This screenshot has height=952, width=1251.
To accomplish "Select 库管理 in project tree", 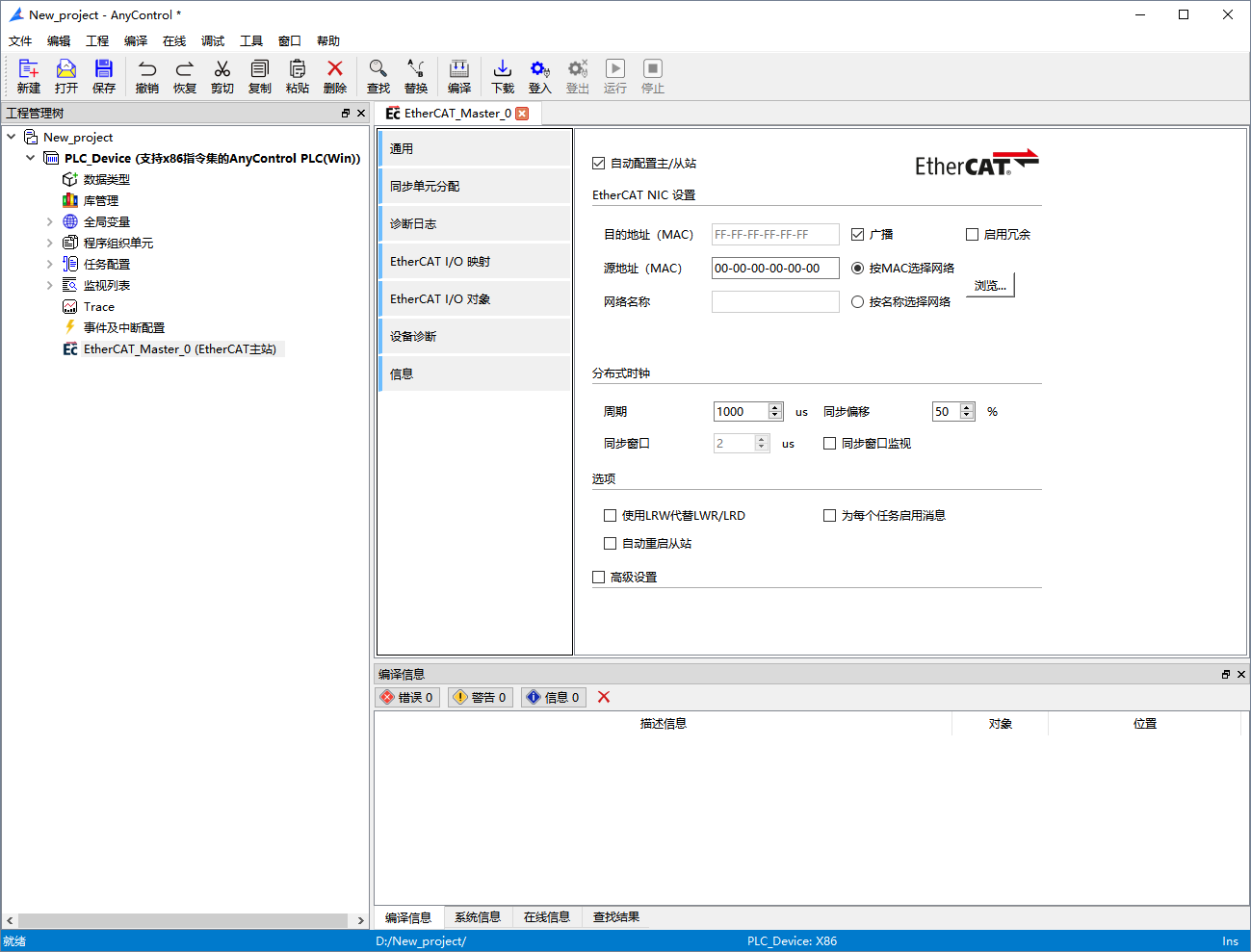I will tap(101, 201).
